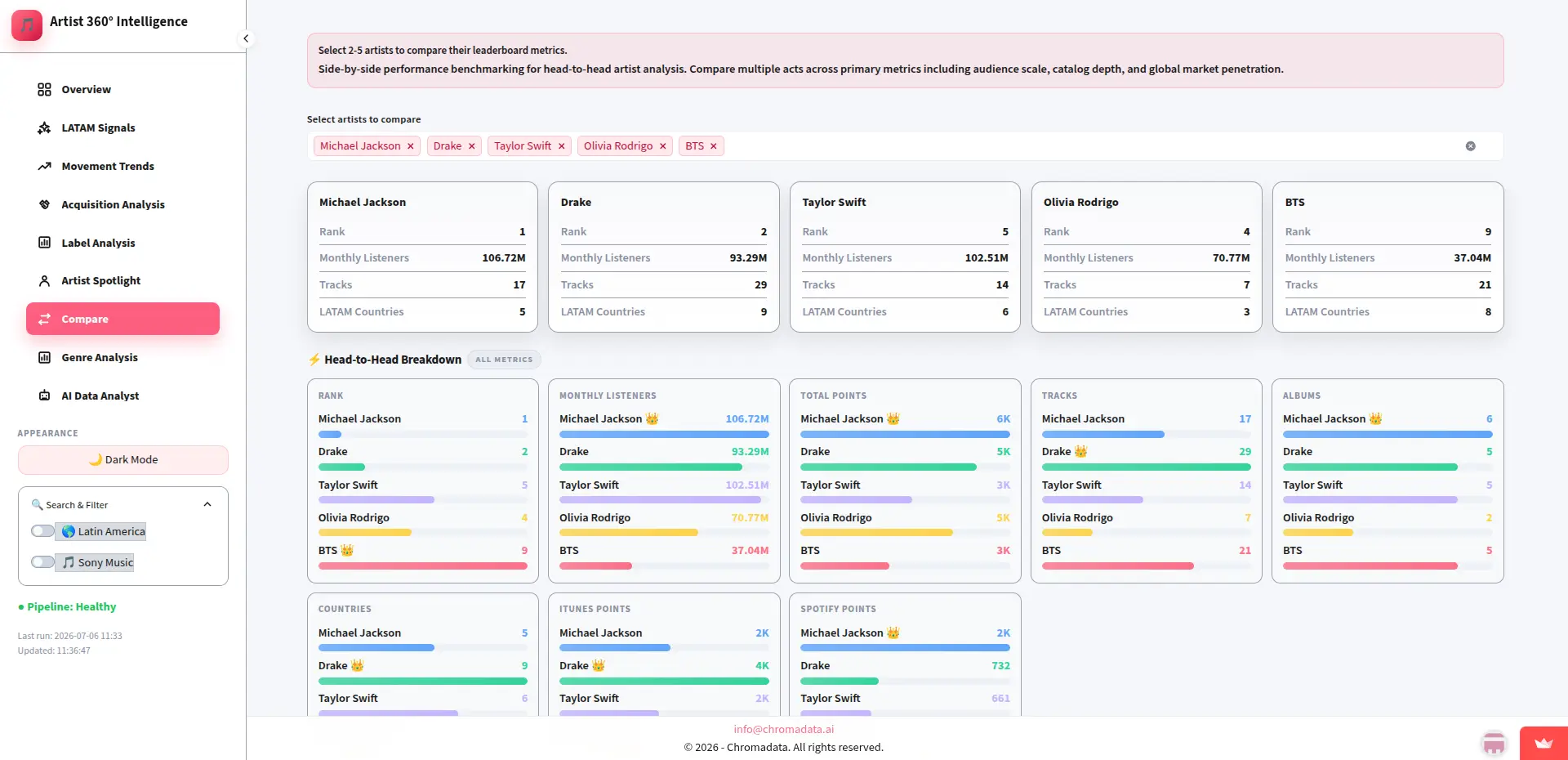The height and width of the screenshot is (760, 1568).
Task: Click the Genre Analysis chart icon
Action: click(x=44, y=357)
